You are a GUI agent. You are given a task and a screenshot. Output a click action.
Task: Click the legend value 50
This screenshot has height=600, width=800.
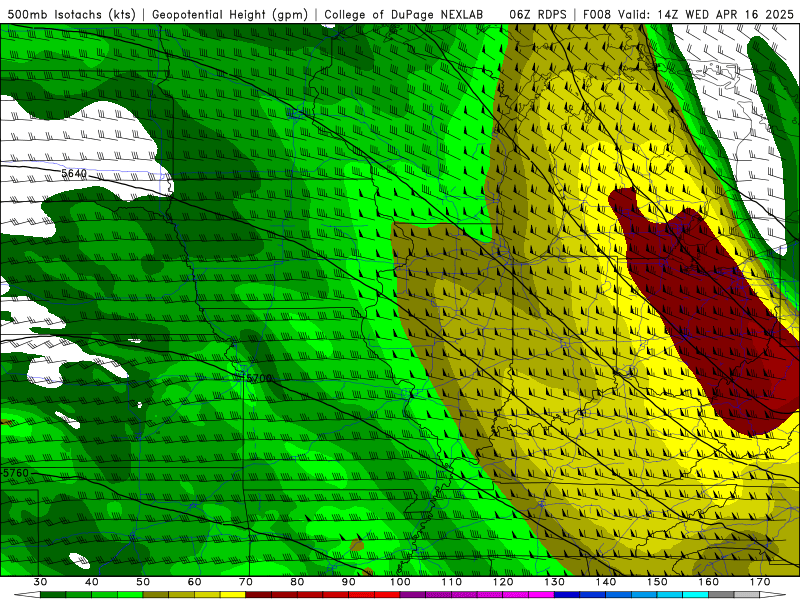143,582
